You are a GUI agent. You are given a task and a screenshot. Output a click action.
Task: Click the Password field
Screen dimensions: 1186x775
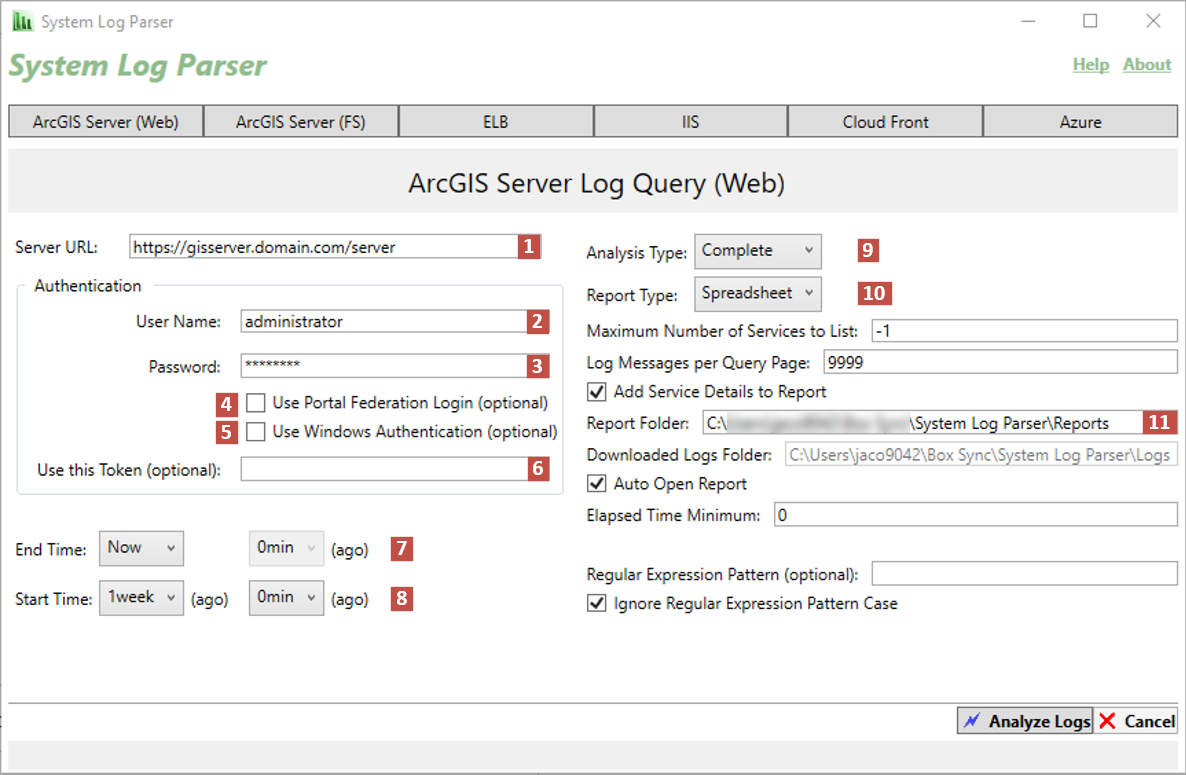(395, 366)
